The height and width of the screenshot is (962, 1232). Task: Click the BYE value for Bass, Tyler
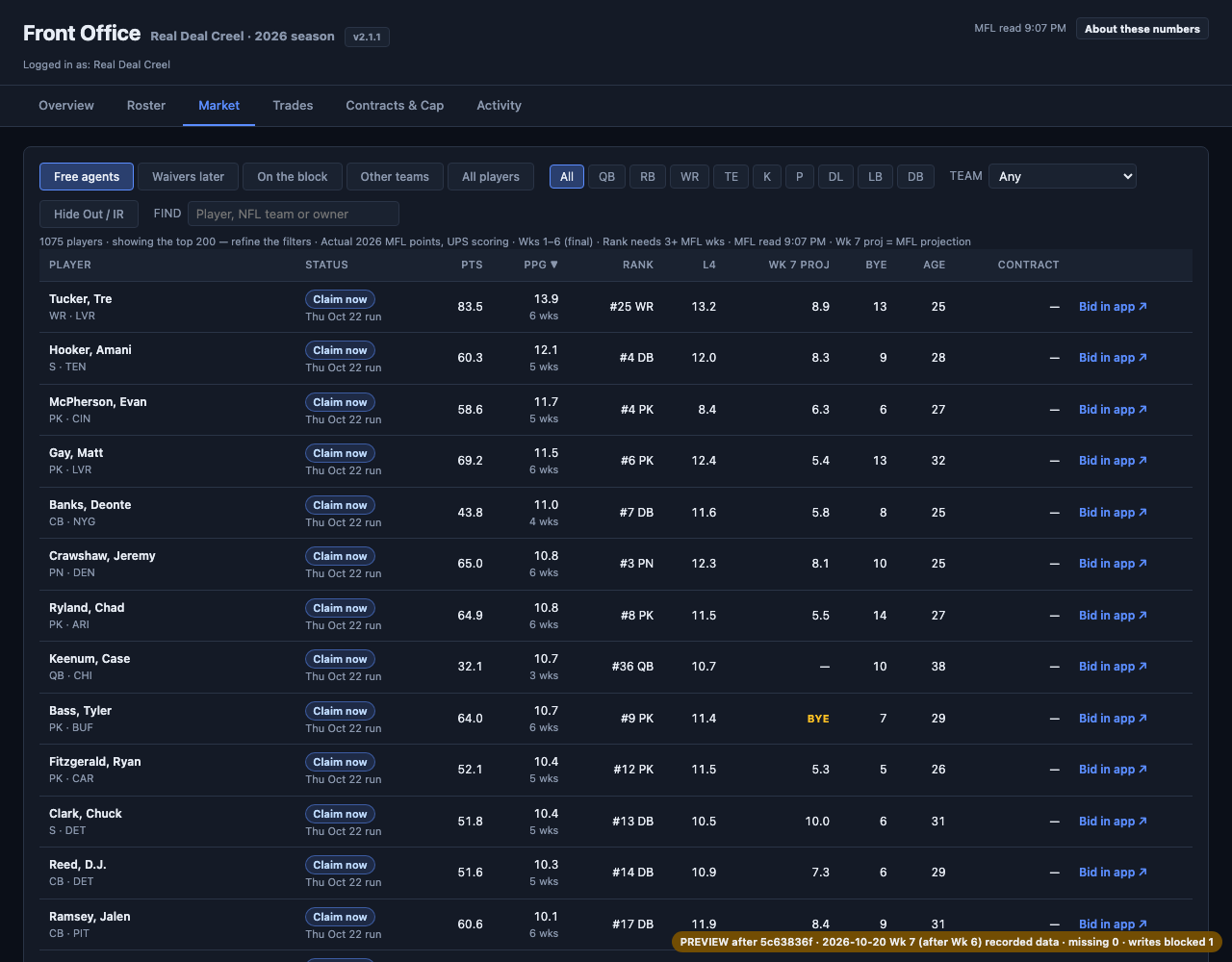coord(818,719)
